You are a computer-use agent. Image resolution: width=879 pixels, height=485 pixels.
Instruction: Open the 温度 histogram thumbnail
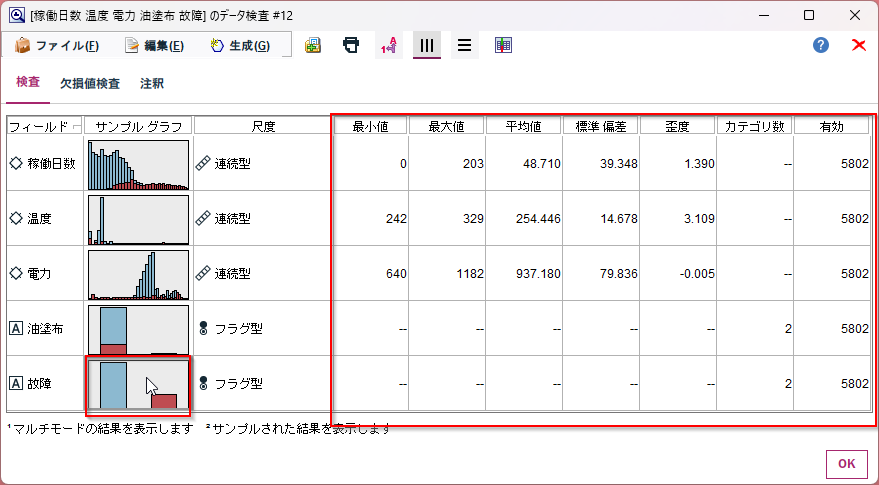[x=138, y=220]
